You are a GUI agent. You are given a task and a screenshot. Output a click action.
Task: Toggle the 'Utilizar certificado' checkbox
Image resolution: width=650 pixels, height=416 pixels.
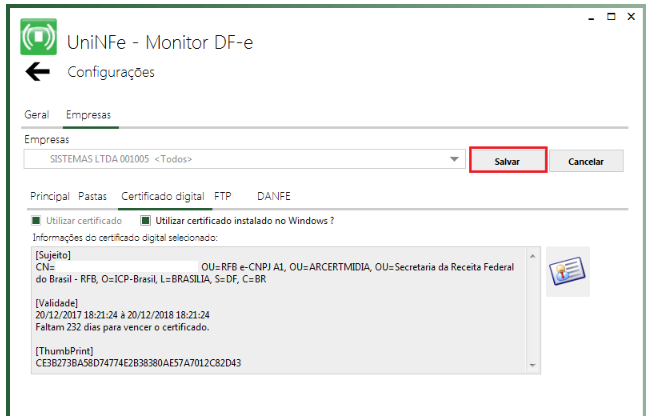pos(36,220)
